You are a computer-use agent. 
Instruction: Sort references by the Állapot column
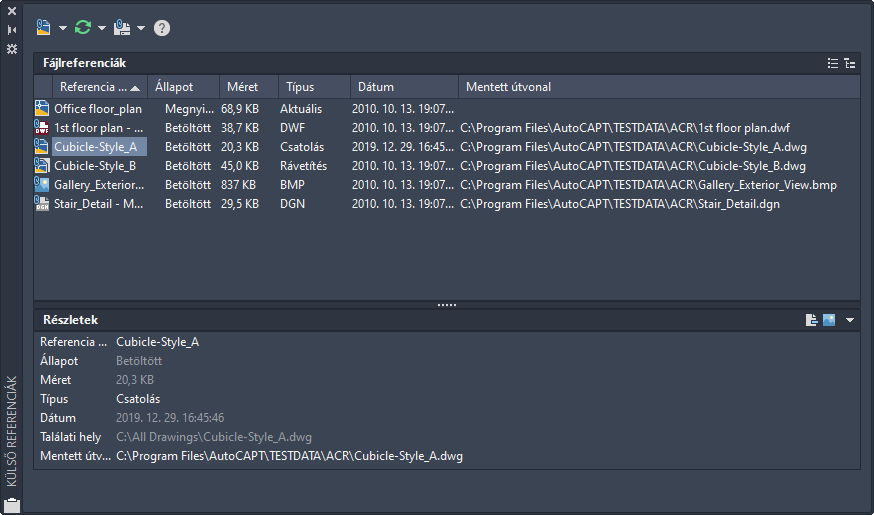(180, 87)
